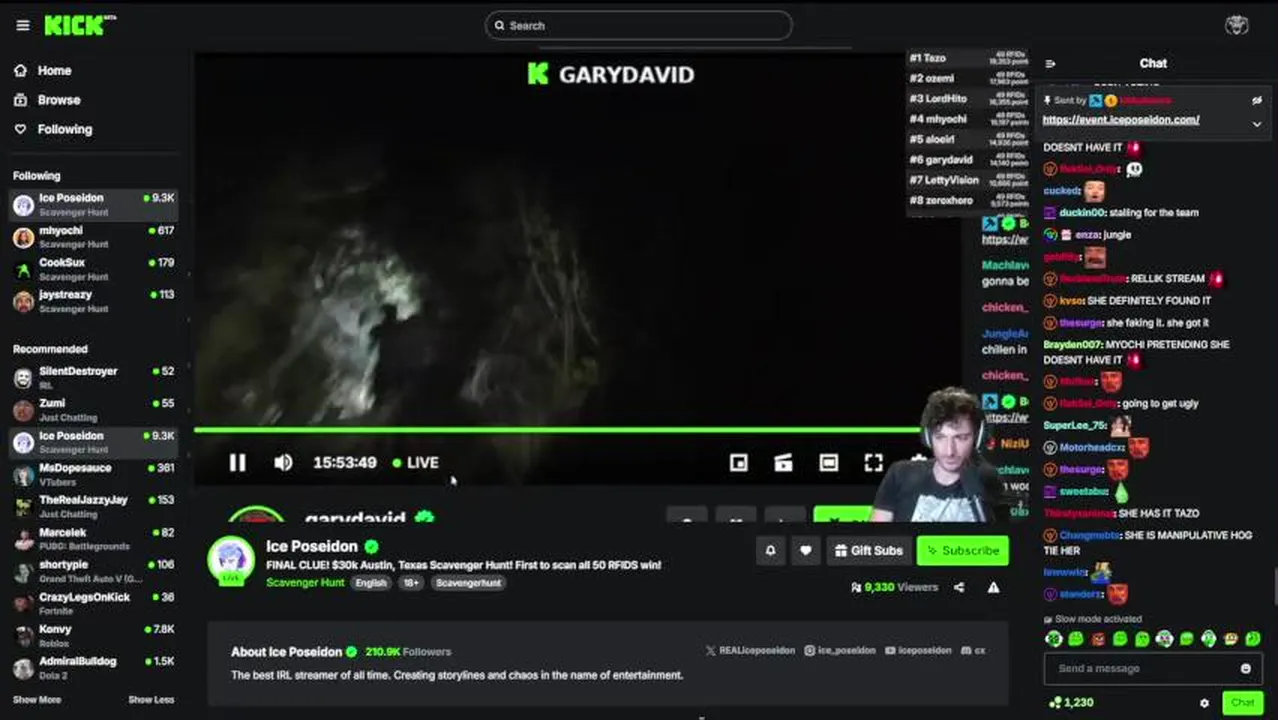
Task: Open the emoji picker in the message box
Action: [1245, 668]
